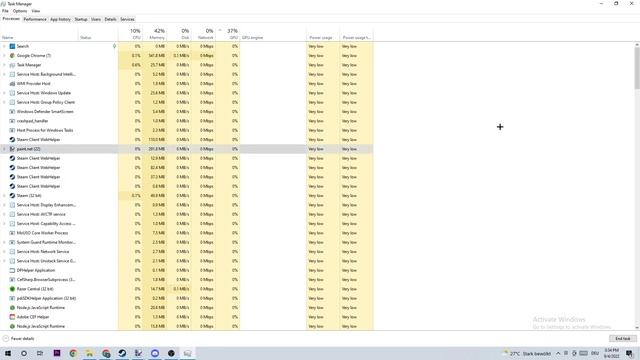Open the weather widget on the taskbar
Image resolution: width=640 pixels, height=360 pixels.
[x=527, y=353]
